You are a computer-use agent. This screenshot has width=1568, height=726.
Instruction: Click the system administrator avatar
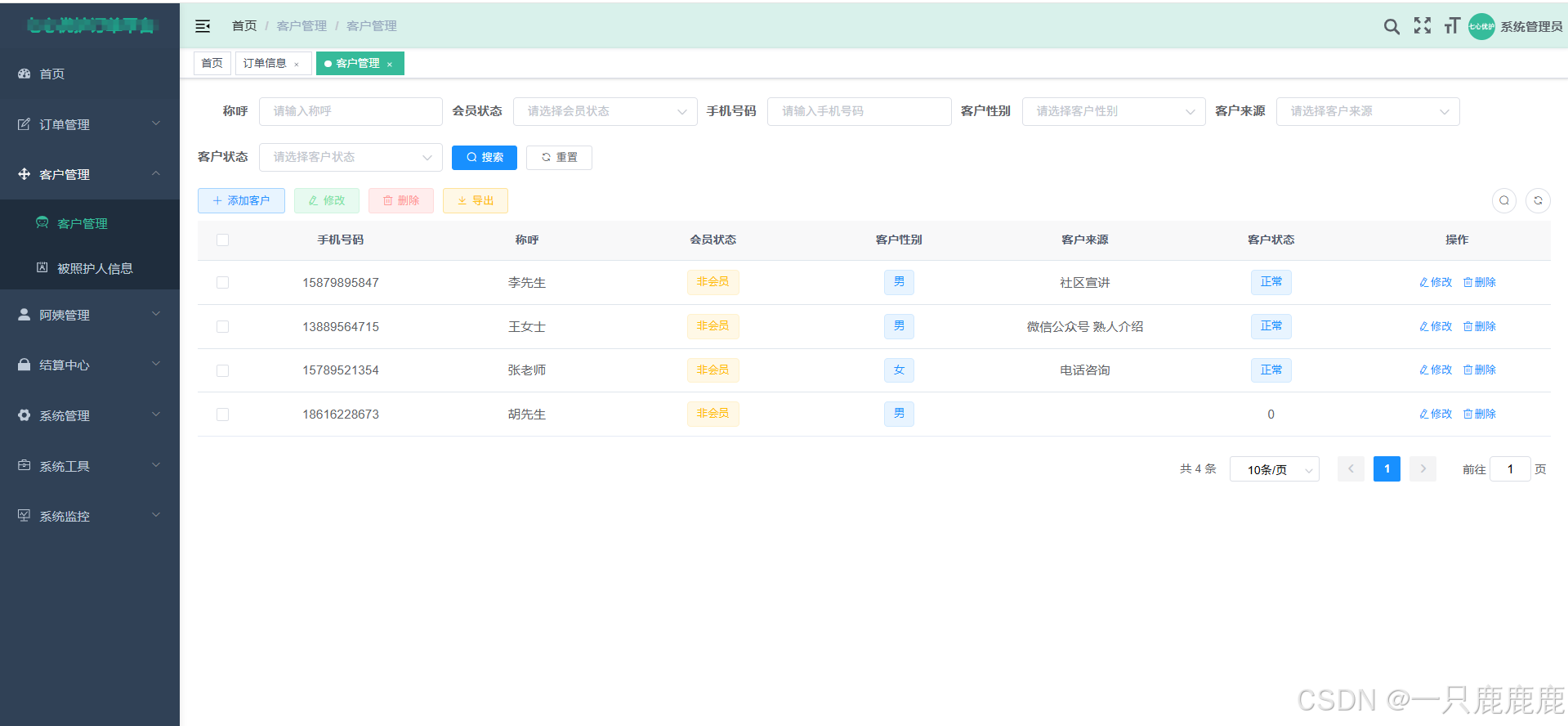click(1481, 26)
